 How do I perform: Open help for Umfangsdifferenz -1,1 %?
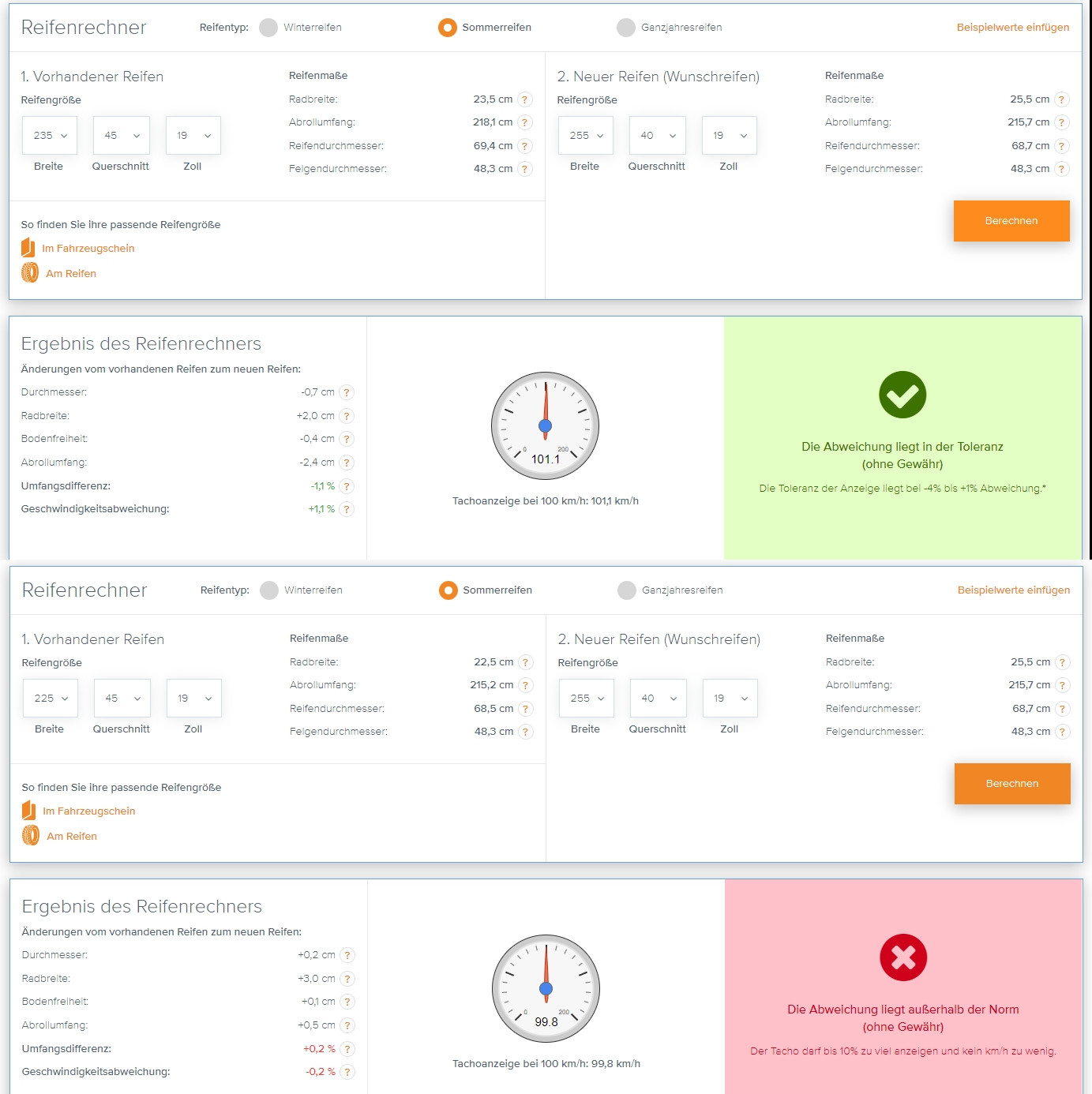(347, 486)
